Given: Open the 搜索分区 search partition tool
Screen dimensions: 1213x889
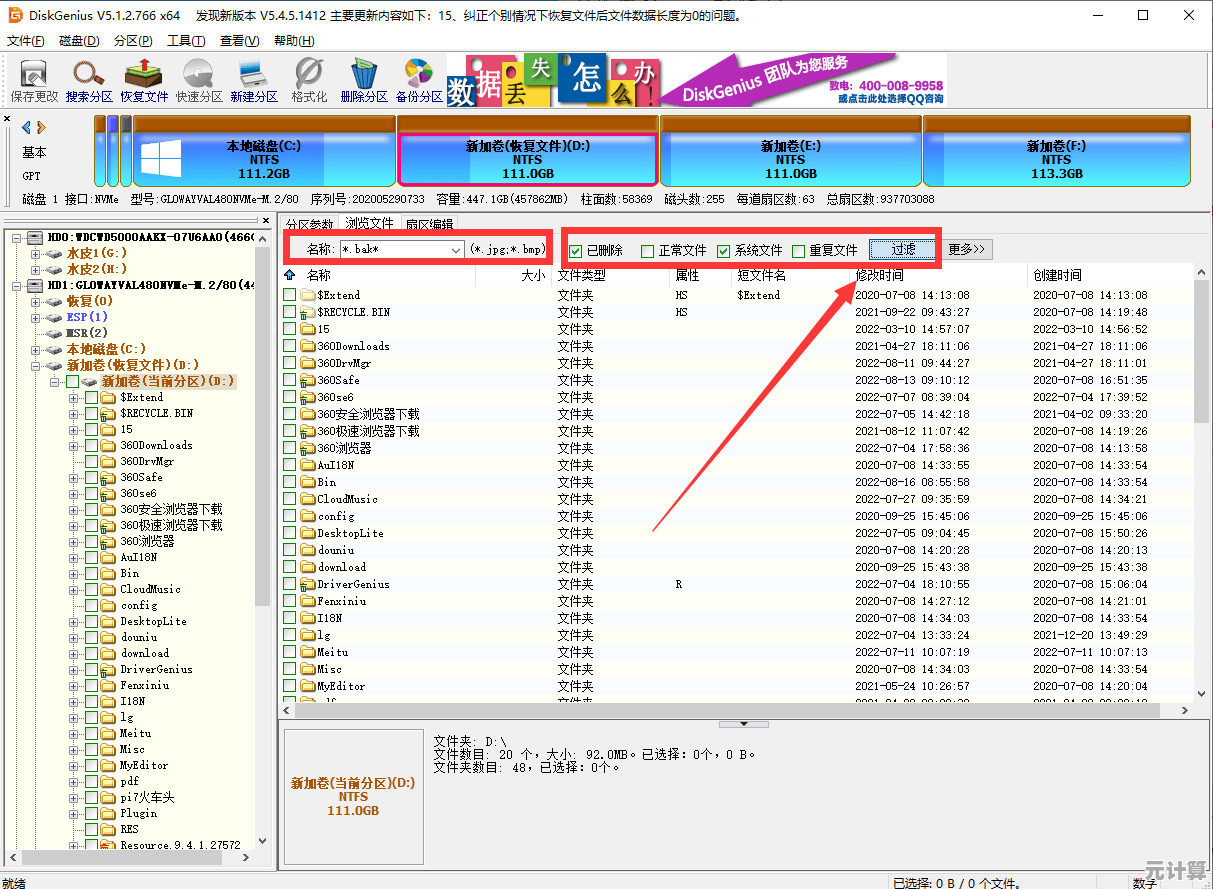Looking at the screenshot, I should [x=89, y=80].
